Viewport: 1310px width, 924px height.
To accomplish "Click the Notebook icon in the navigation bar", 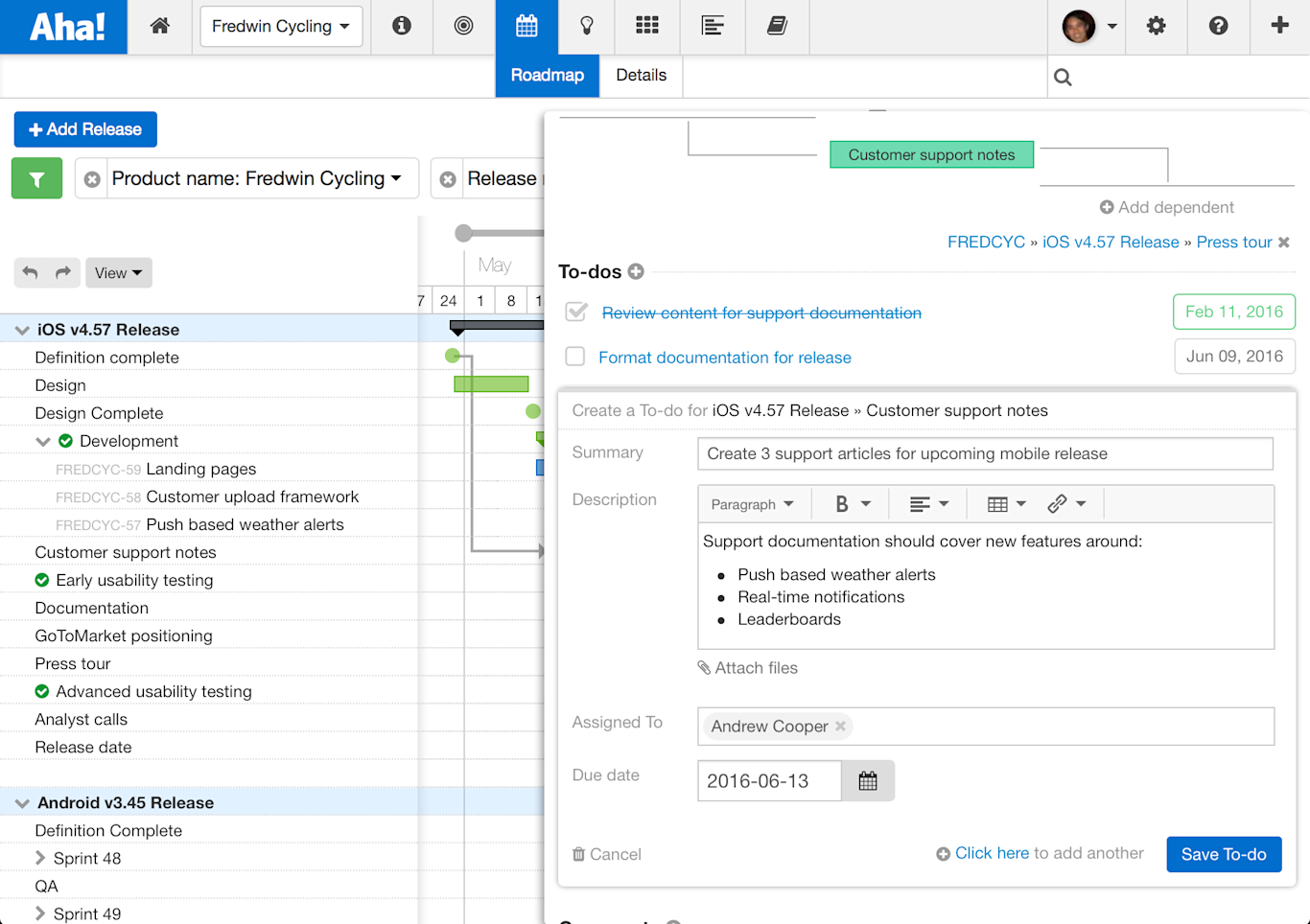I will pos(777,27).
